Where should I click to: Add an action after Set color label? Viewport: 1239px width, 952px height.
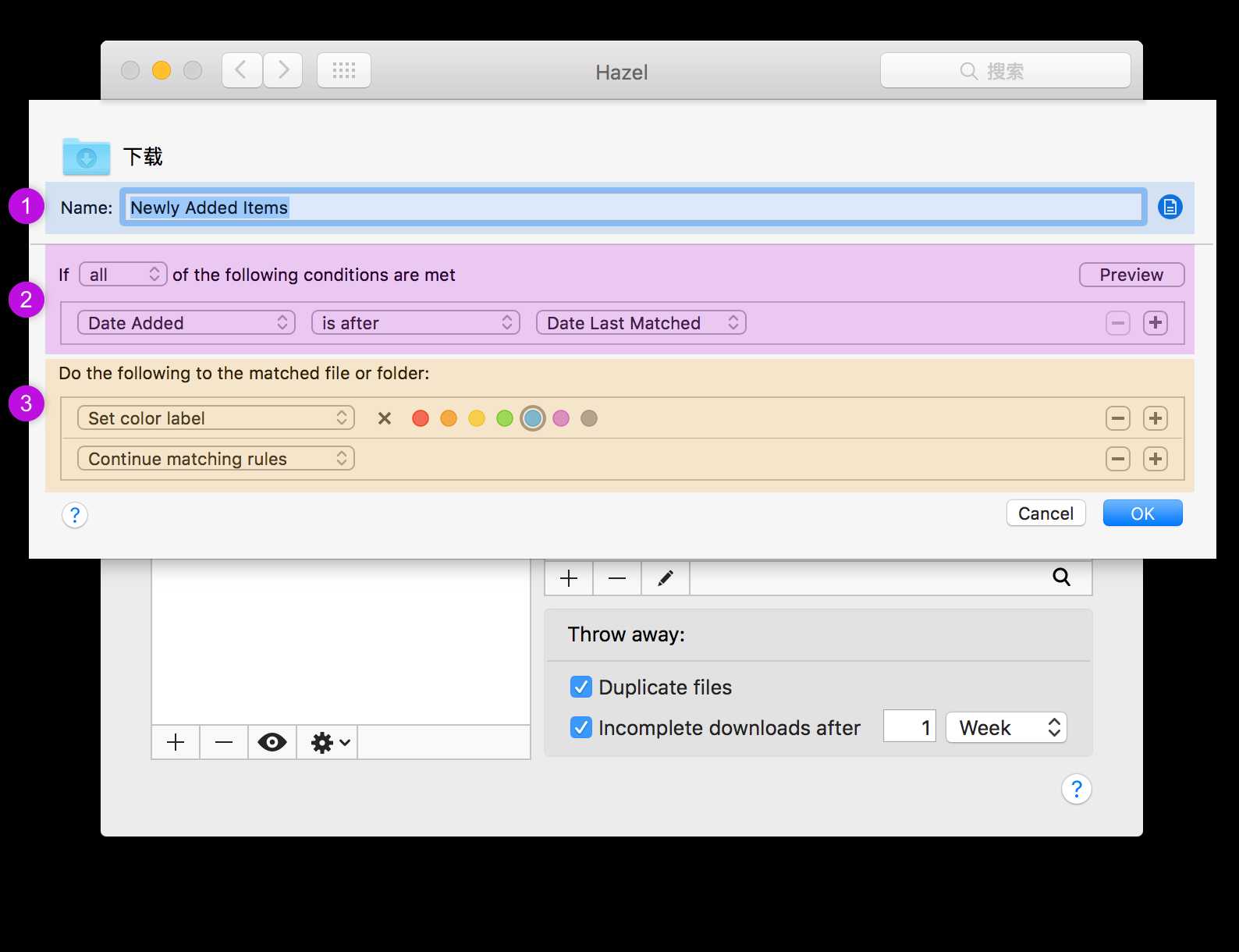coord(1156,418)
